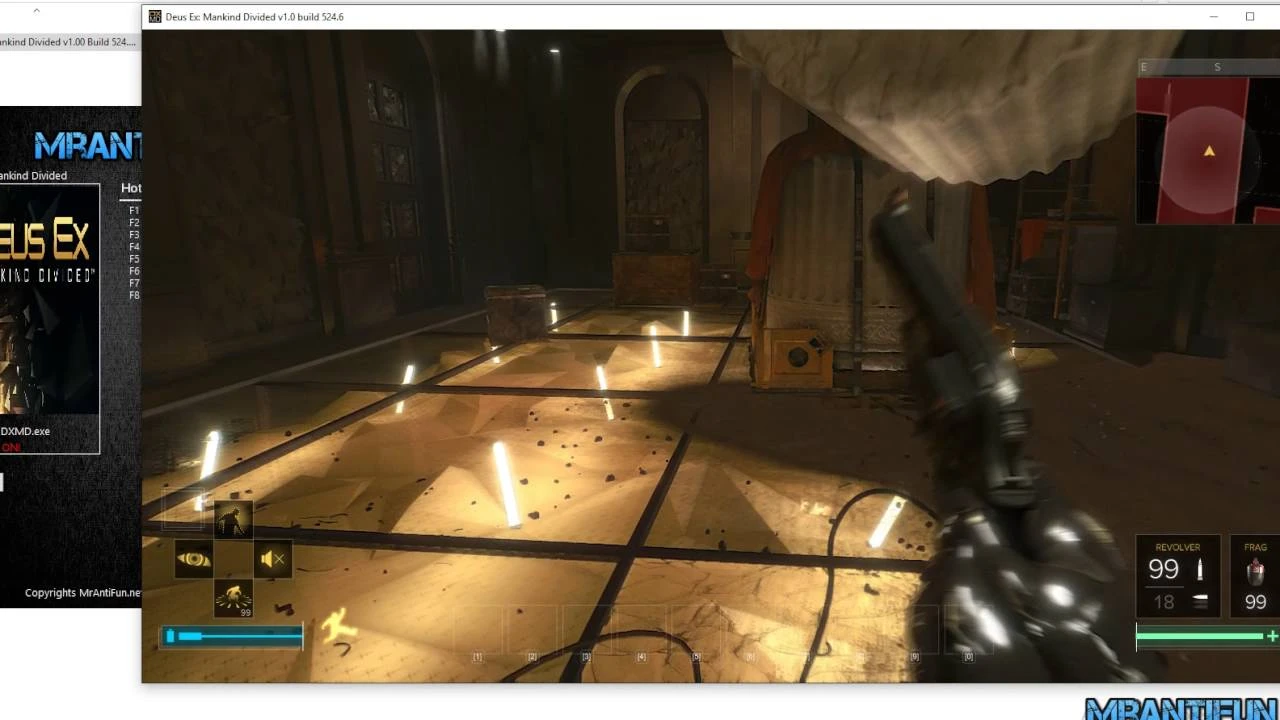Select the Smart Vision eye icon
Screen dimensions: 1280x720
pos(193,559)
